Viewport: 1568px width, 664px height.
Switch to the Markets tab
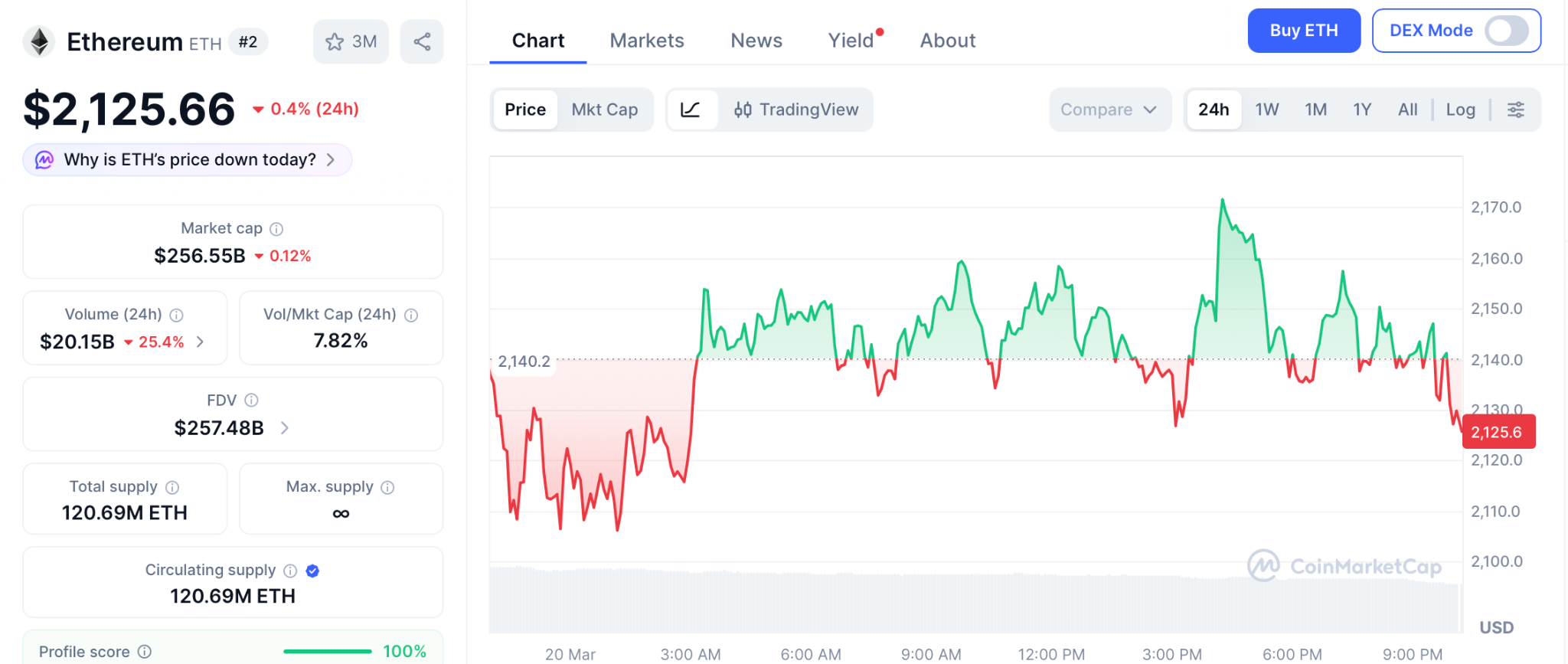(x=646, y=41)
